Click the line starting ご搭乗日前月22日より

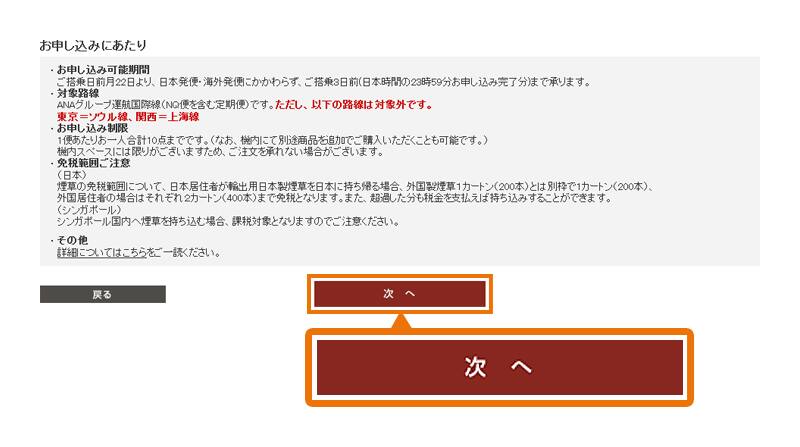pyautogui.click(x=323, y=82)
